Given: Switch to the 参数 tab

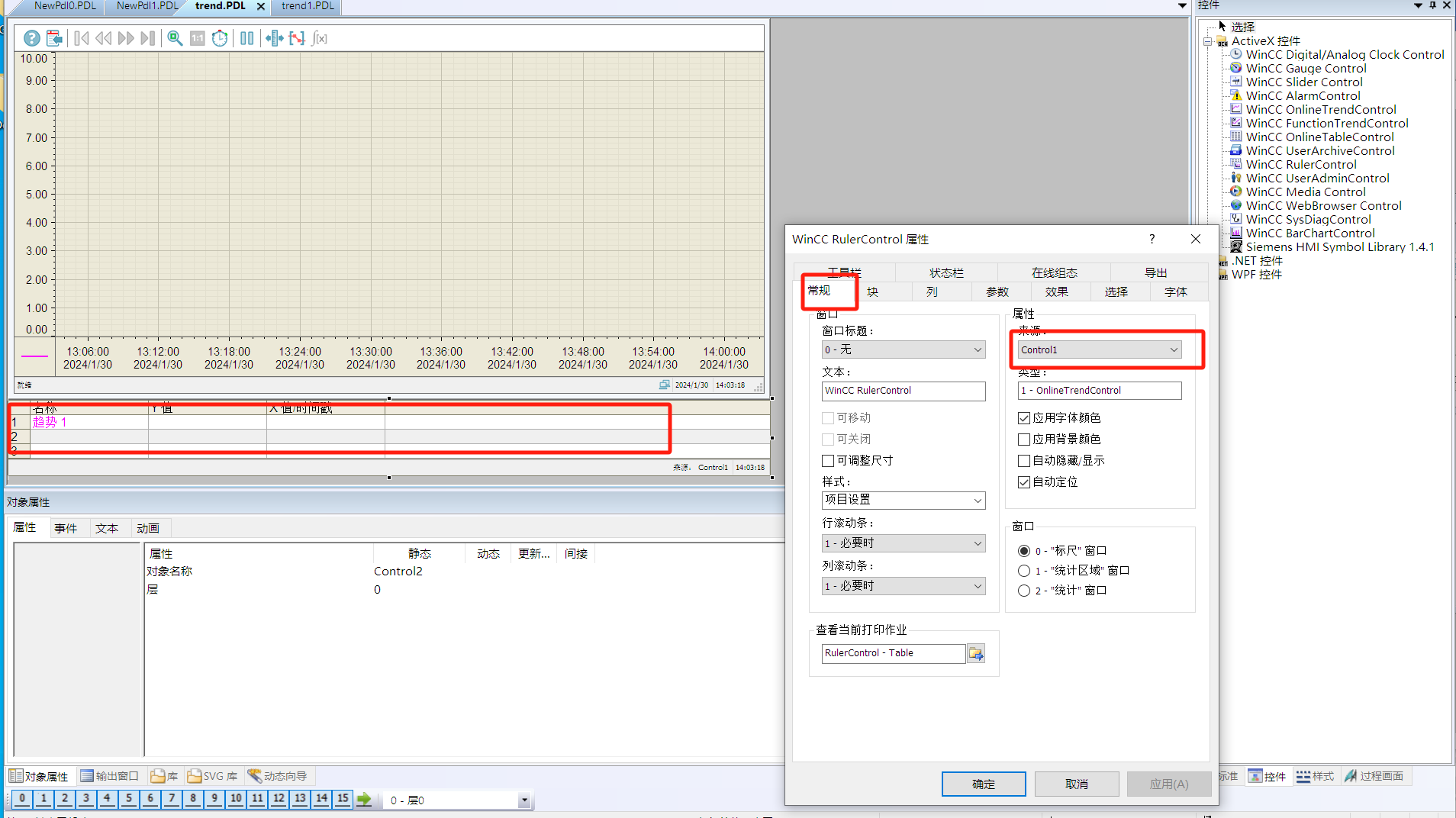Looking at the screenshot, I should pos(997,292).
